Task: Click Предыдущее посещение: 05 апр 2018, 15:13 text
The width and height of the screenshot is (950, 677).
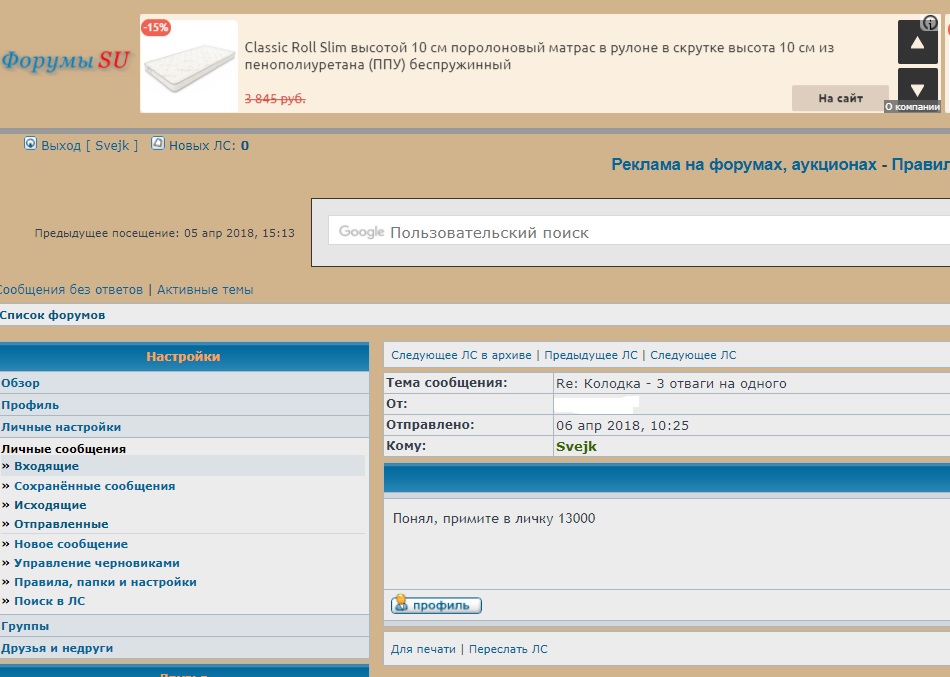Action: 165,233
